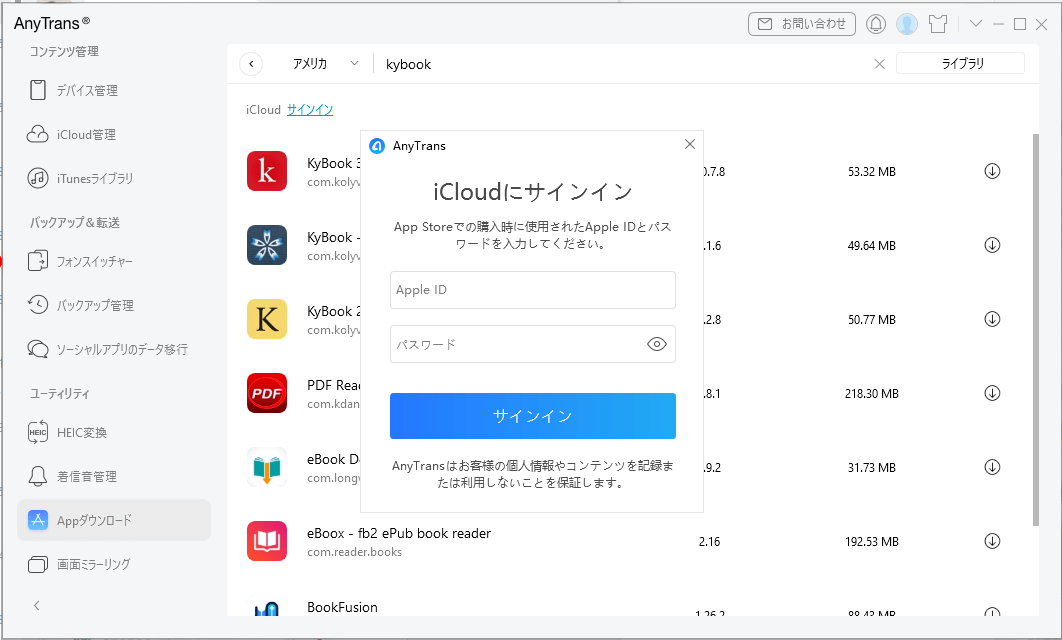Click the HEIC変換 converter icon
This screenshot has height=640, width=1062.
(38, 432)
